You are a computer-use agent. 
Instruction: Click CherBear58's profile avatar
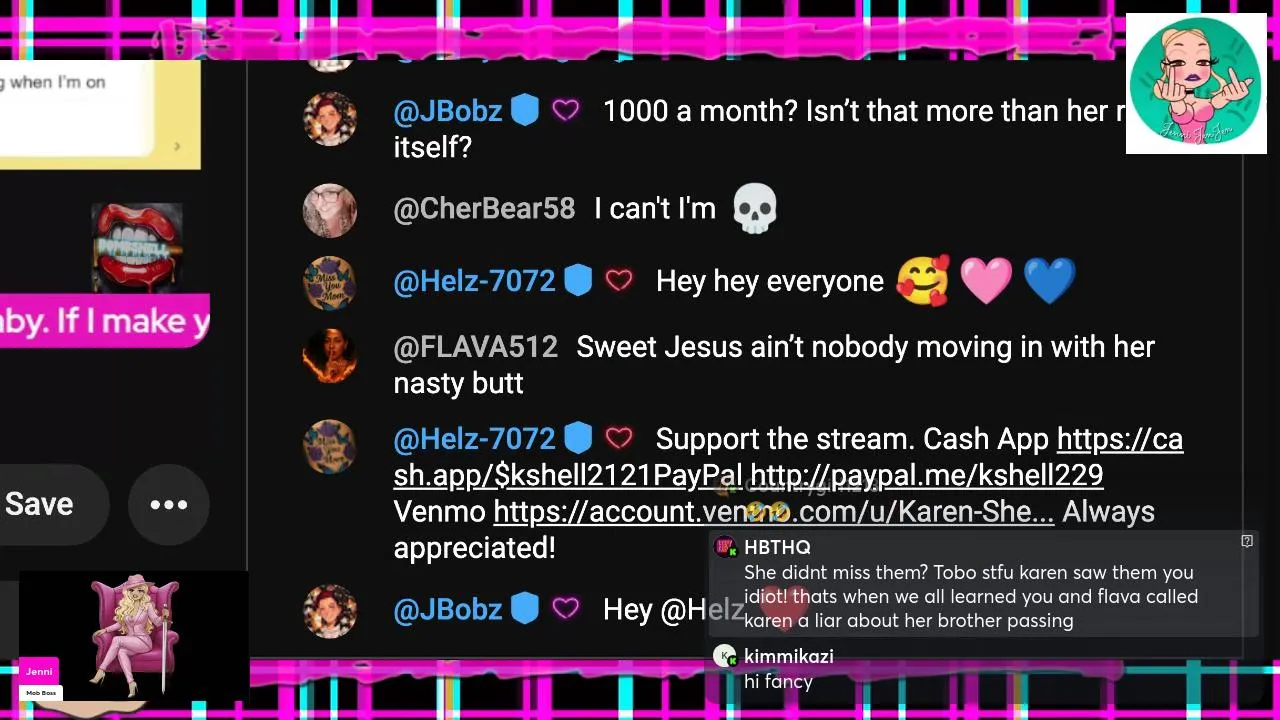(329, 210)
